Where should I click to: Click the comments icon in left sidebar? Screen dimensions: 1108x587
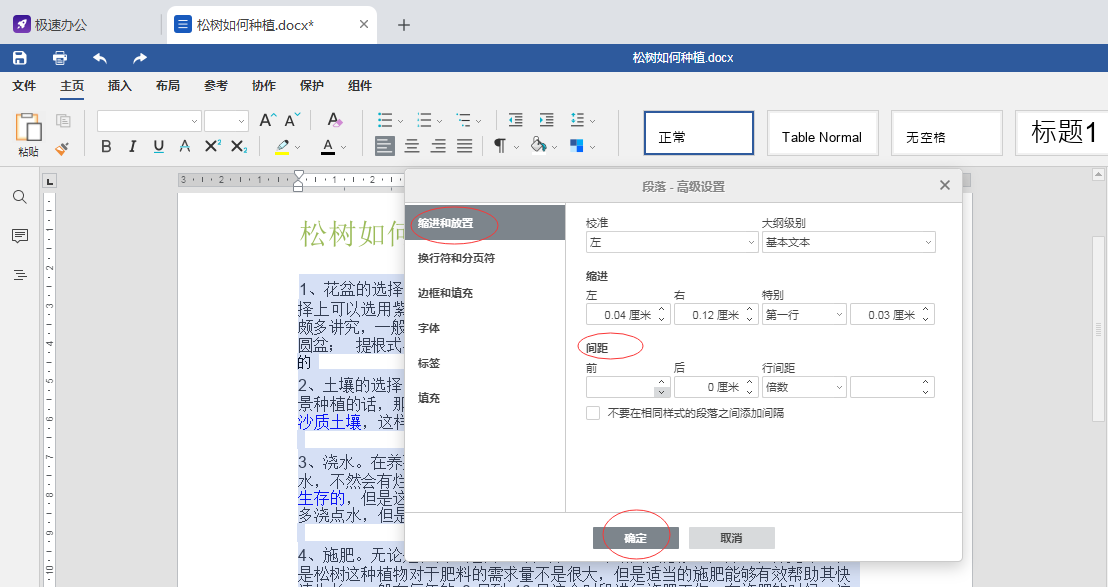pos(20,236)
